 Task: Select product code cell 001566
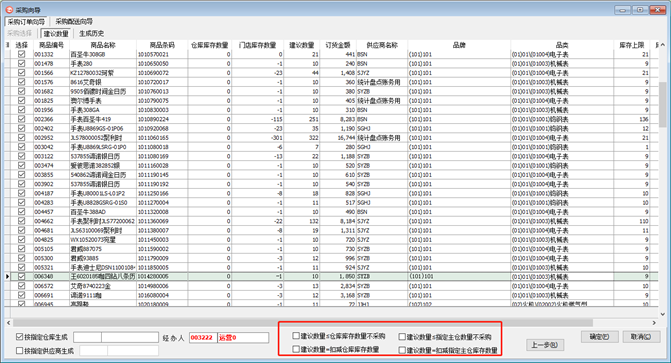(51, 73)
